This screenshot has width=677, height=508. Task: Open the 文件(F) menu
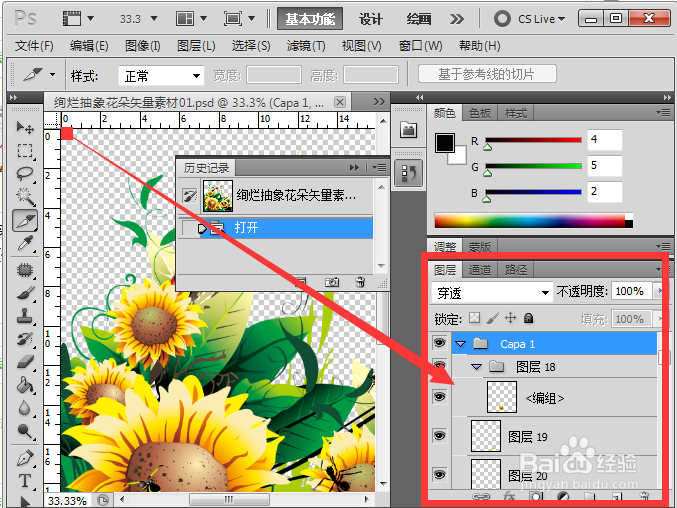pyautogui.click(x=34, y=46)
